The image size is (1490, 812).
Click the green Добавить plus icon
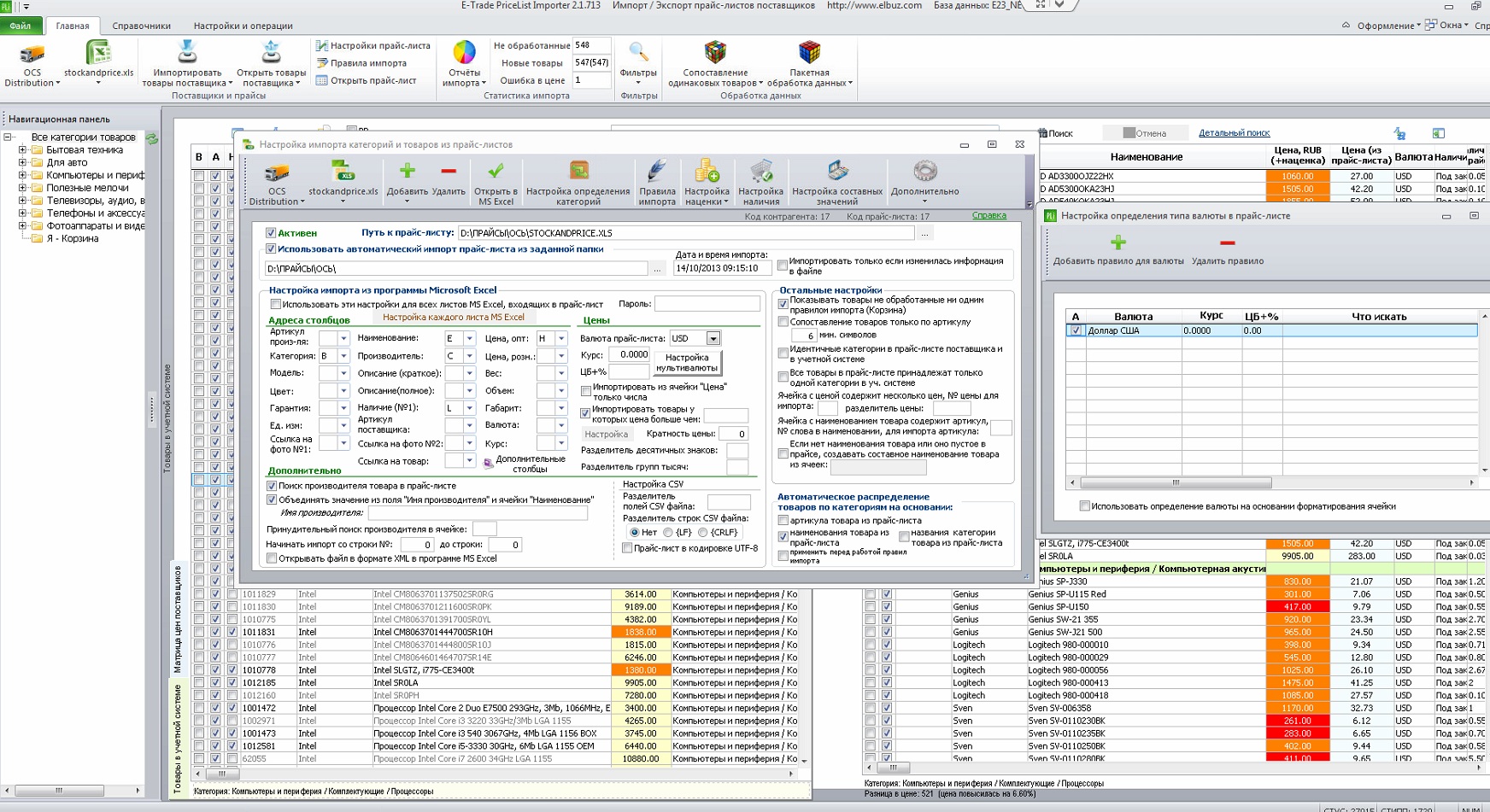(408, 171)
